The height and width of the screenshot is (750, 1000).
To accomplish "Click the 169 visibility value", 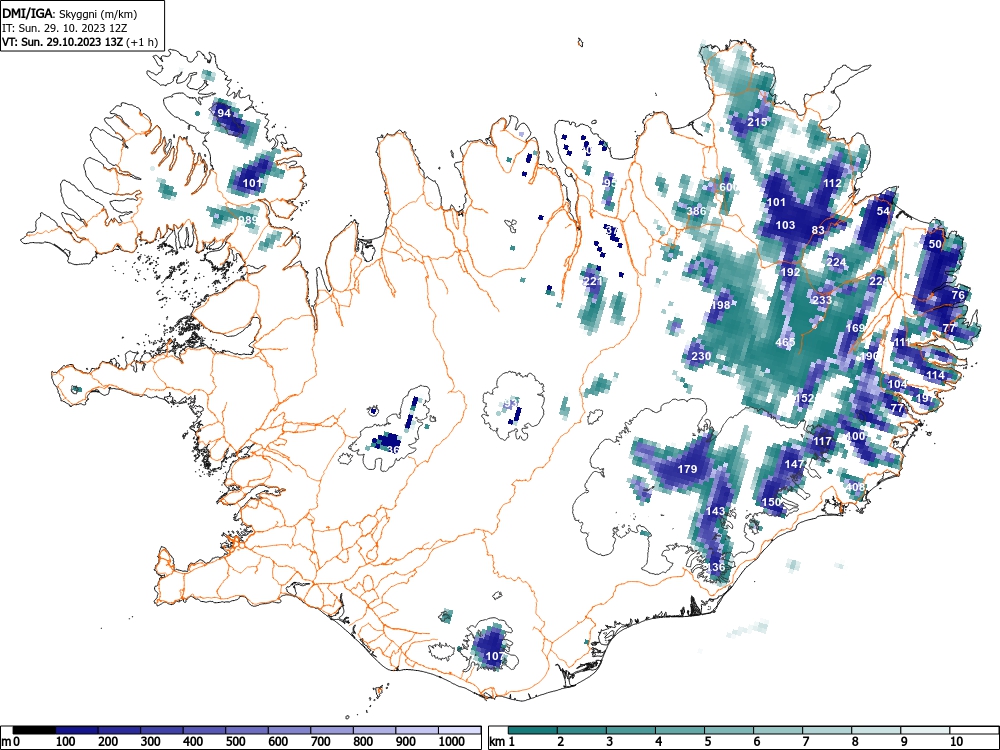I will pyautogui.click(x=855, y=328).
